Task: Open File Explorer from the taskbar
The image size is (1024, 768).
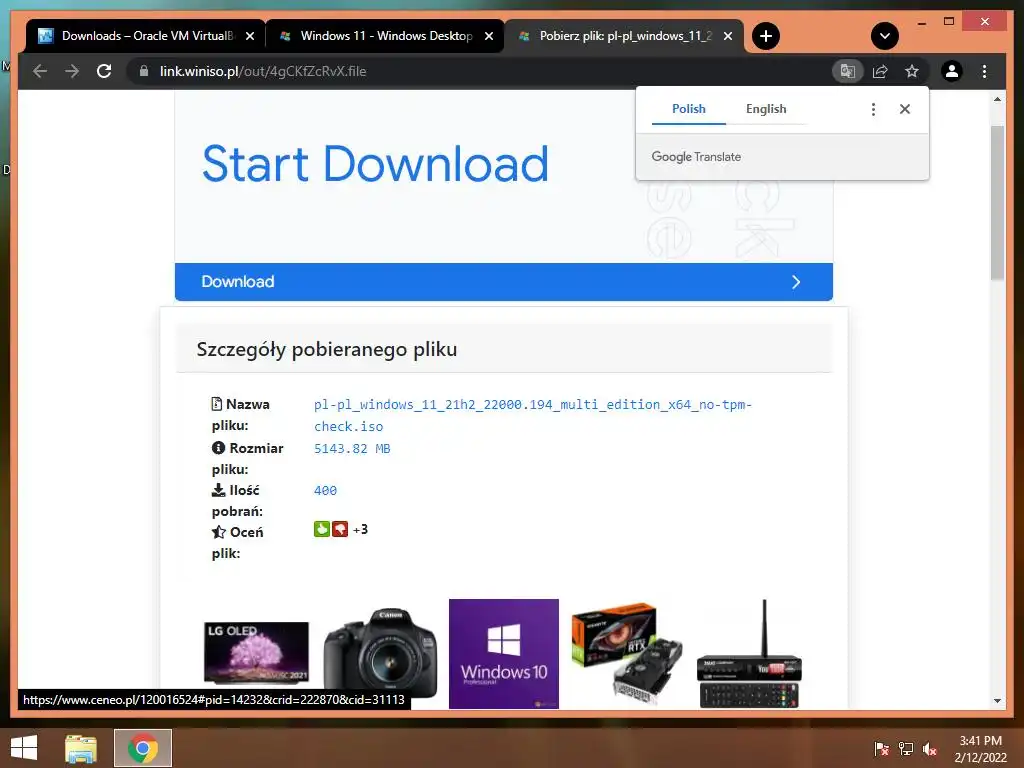Action: point(81,748)
